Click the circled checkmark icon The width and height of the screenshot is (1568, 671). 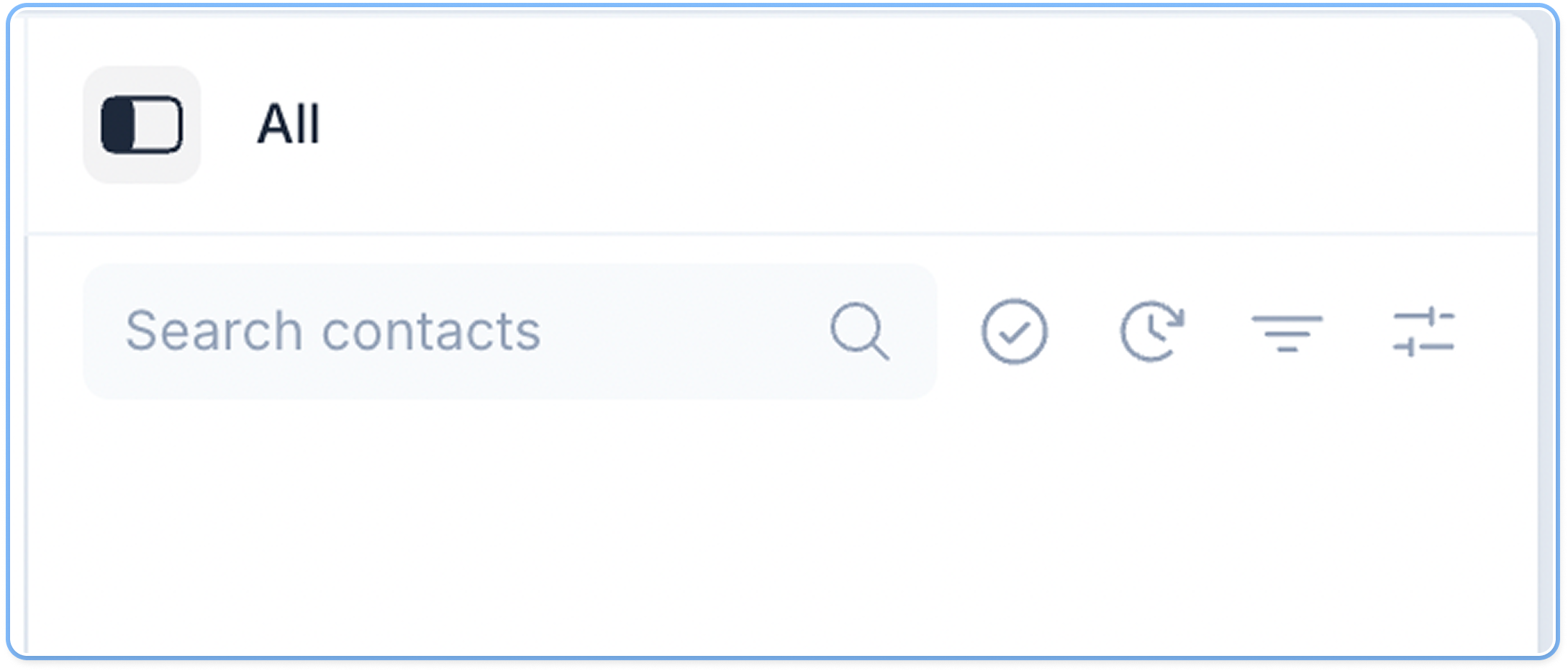1014,332
